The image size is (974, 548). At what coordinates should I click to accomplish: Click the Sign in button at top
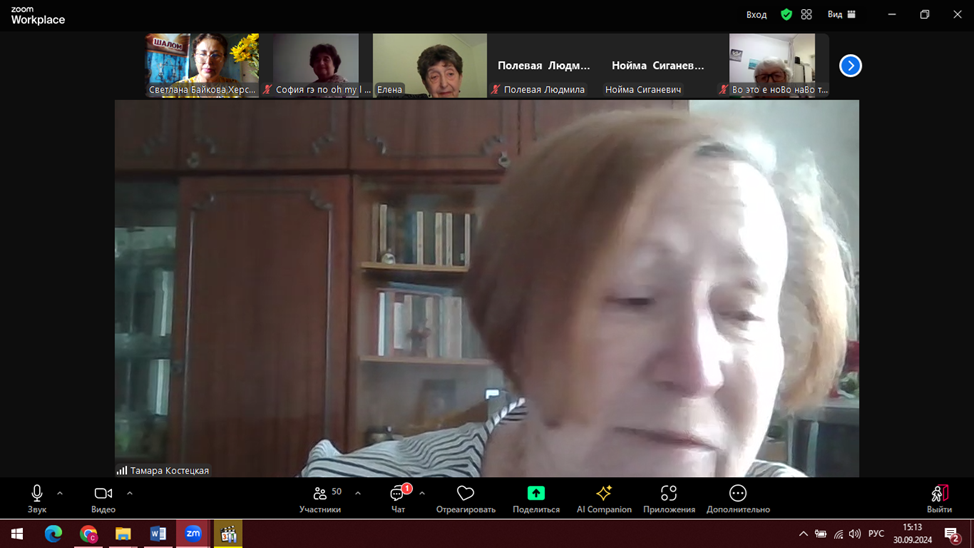click(x=756, y=15)
